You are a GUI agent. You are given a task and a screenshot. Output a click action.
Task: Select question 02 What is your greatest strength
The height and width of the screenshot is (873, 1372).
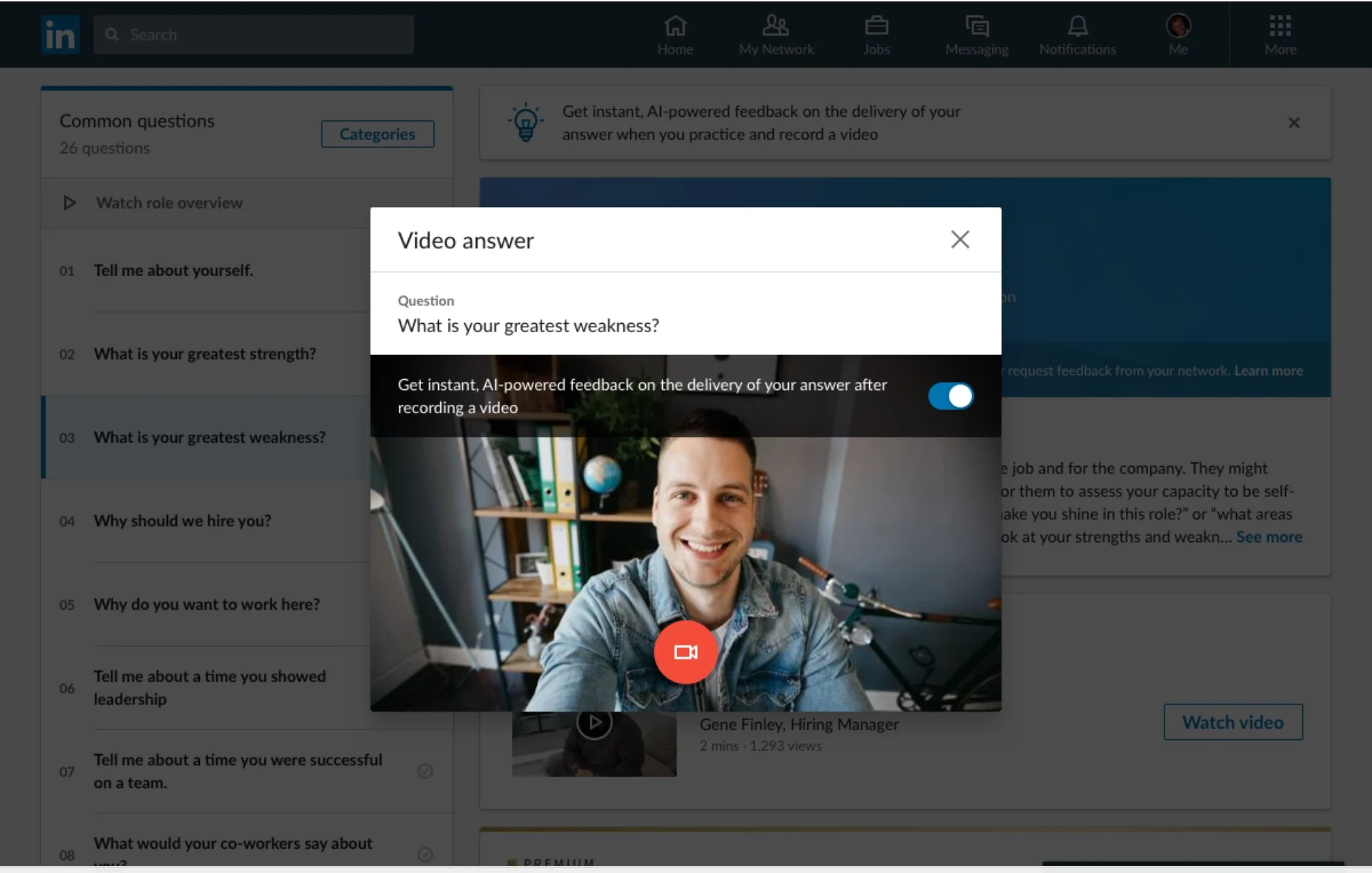tap(206, 354)
